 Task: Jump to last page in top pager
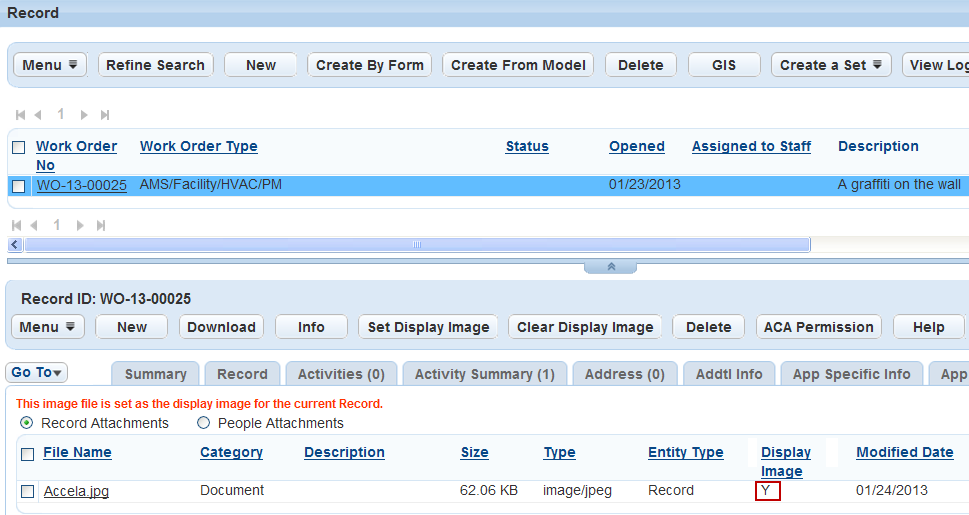pyautogui.click(x=105, y=115)
